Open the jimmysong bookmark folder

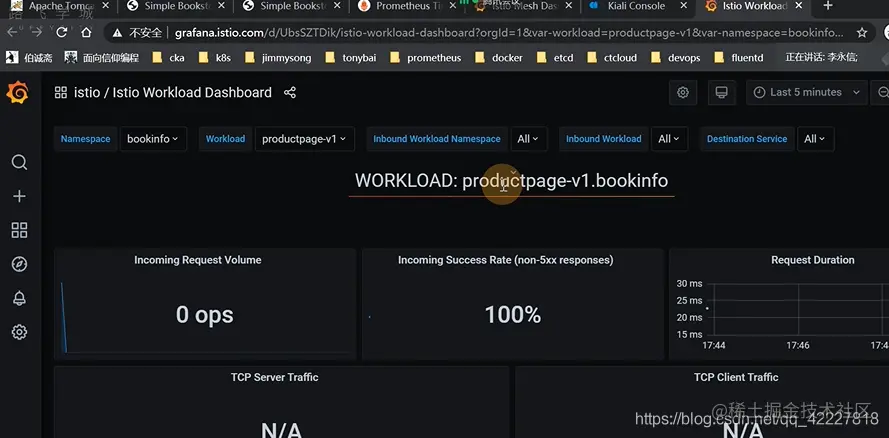point(278,58)
